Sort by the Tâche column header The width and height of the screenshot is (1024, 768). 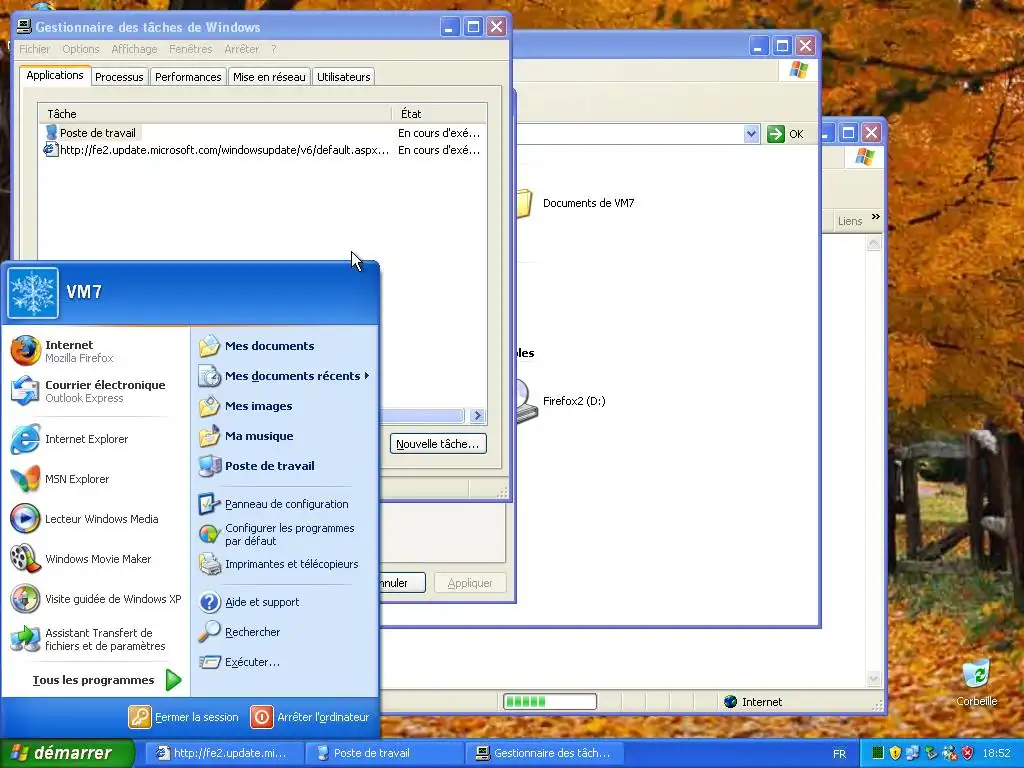click(x=215, y=114)
